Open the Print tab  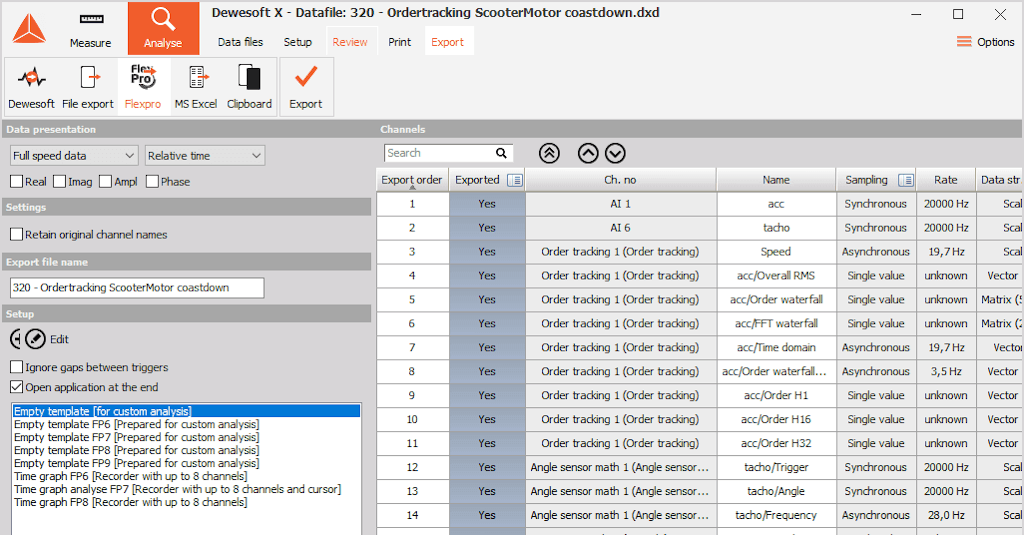click(x=400, y=42)
